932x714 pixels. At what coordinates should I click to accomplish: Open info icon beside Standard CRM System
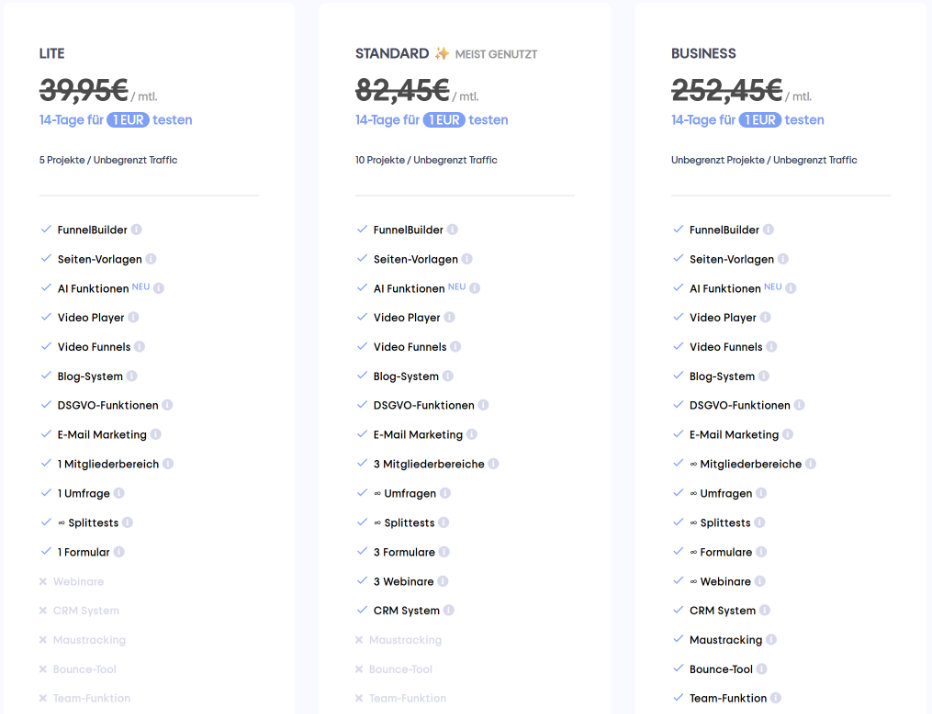(x=449, y=610)
